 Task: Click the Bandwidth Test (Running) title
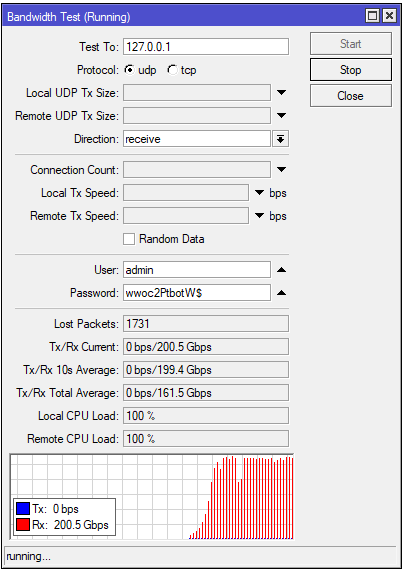point(69,17)
